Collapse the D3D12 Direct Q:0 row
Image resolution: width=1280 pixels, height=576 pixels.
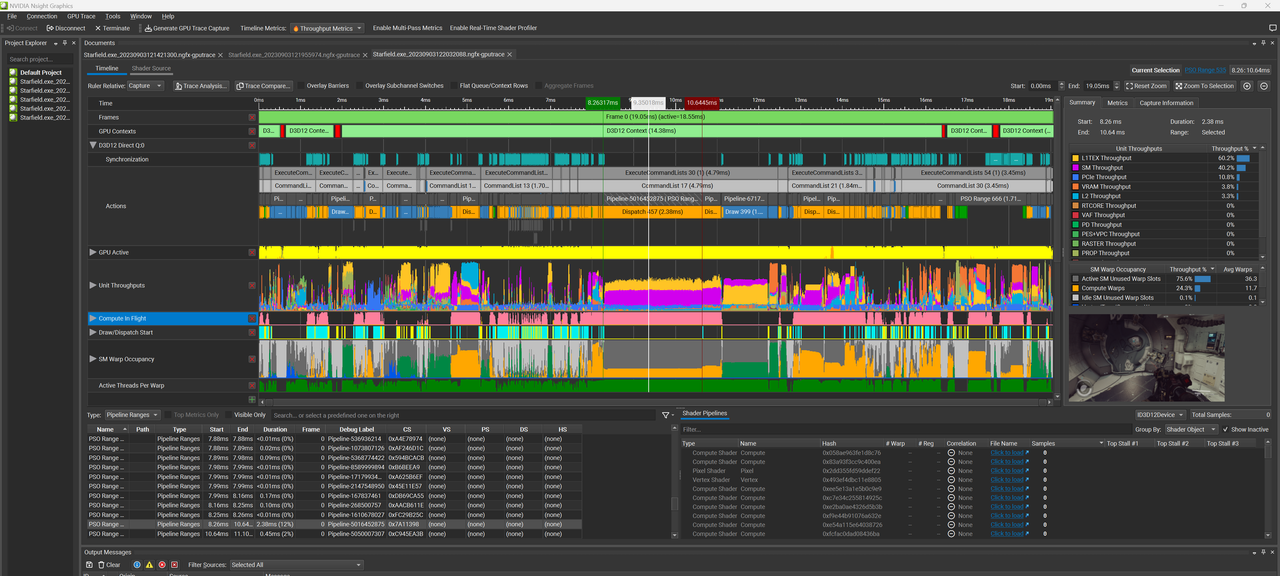pyautogui.click(x=94, y=145)
